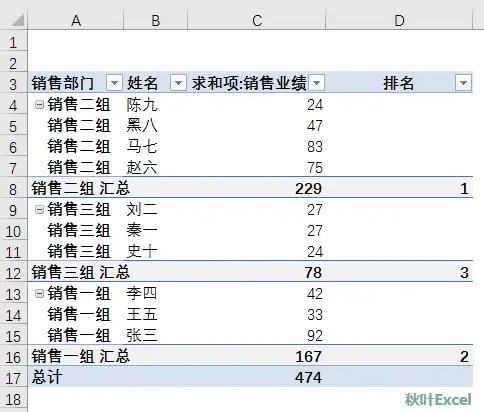Collapse the 销售三组 group next to 刘二

(x=39, y=210)
